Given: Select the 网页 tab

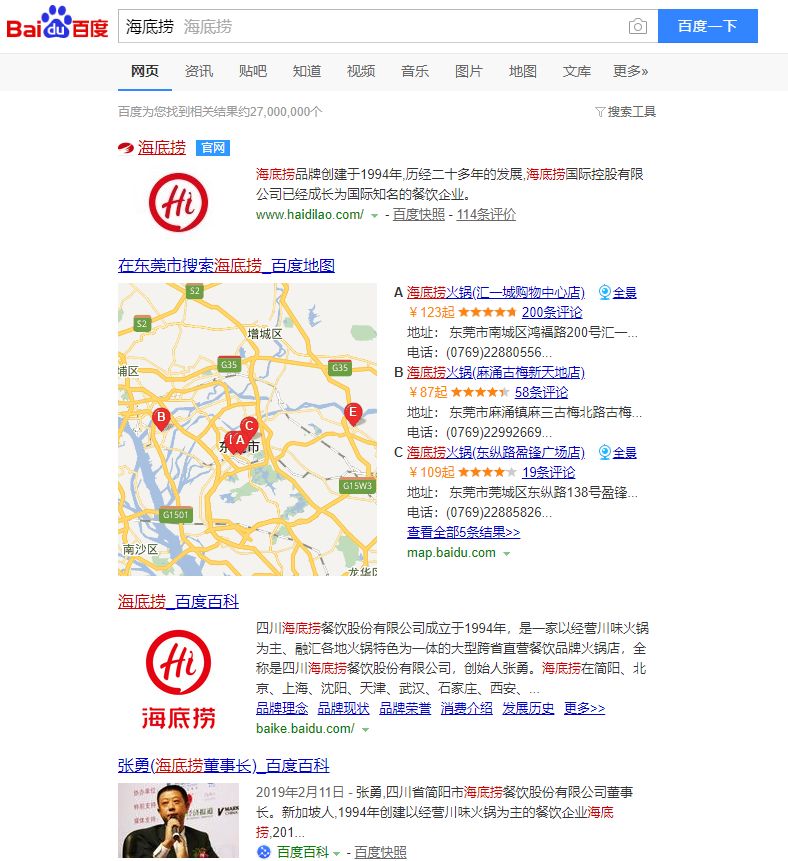Looking at the screenshot, I should tap(145, 71).
